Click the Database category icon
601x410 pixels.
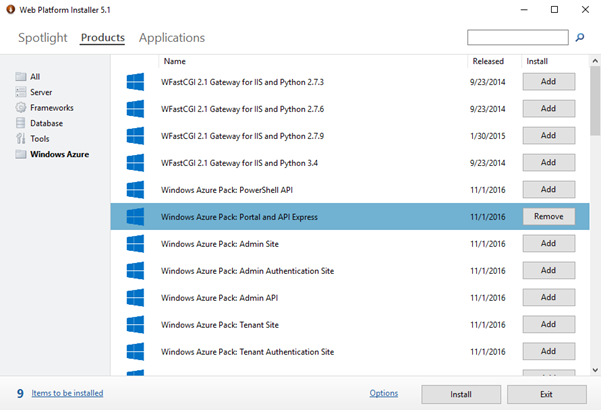click(21, 123)
